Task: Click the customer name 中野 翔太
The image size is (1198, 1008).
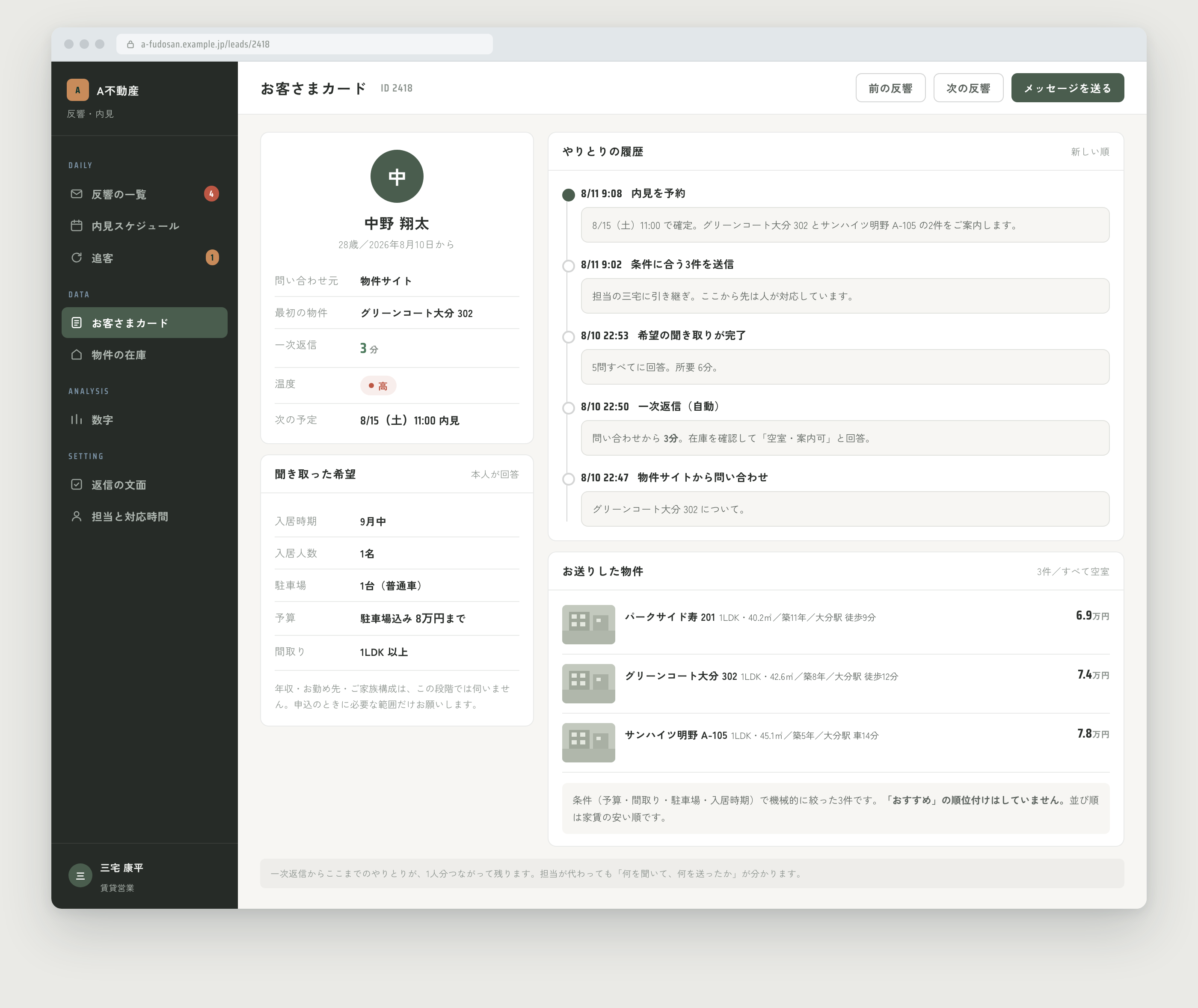Action: coord(397,223)
